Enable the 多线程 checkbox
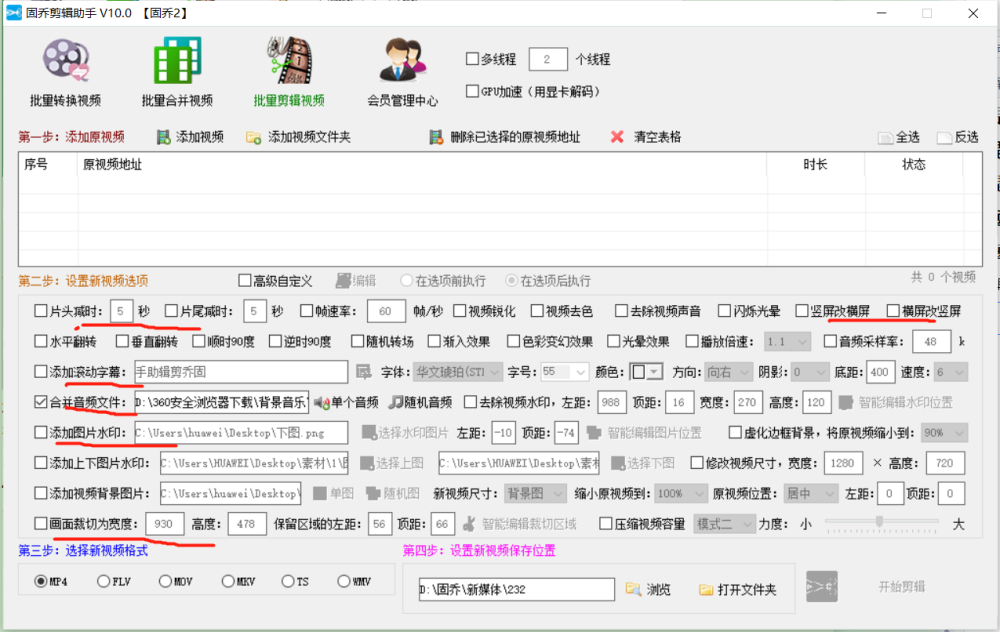Viewport: 1000px width, 632px height. tap(472, 59)
